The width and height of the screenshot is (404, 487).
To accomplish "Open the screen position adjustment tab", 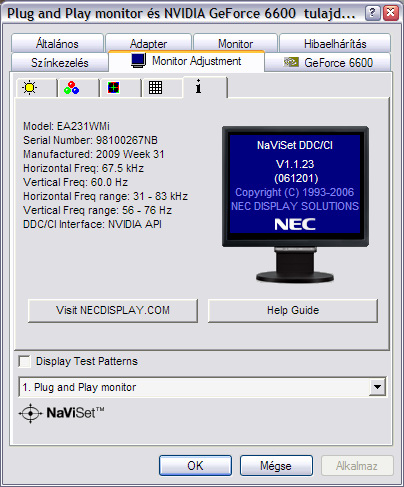I will [x=120, y=88].
